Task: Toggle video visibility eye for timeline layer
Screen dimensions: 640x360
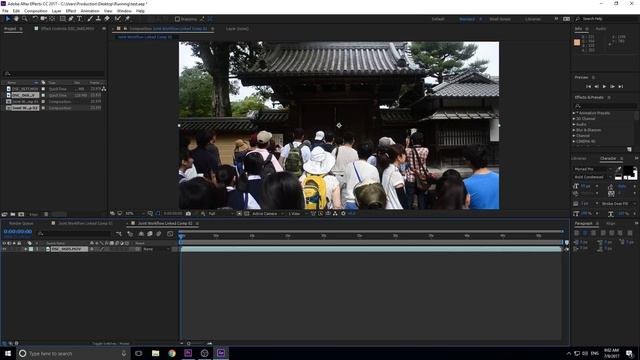Action: coord(4,249)
